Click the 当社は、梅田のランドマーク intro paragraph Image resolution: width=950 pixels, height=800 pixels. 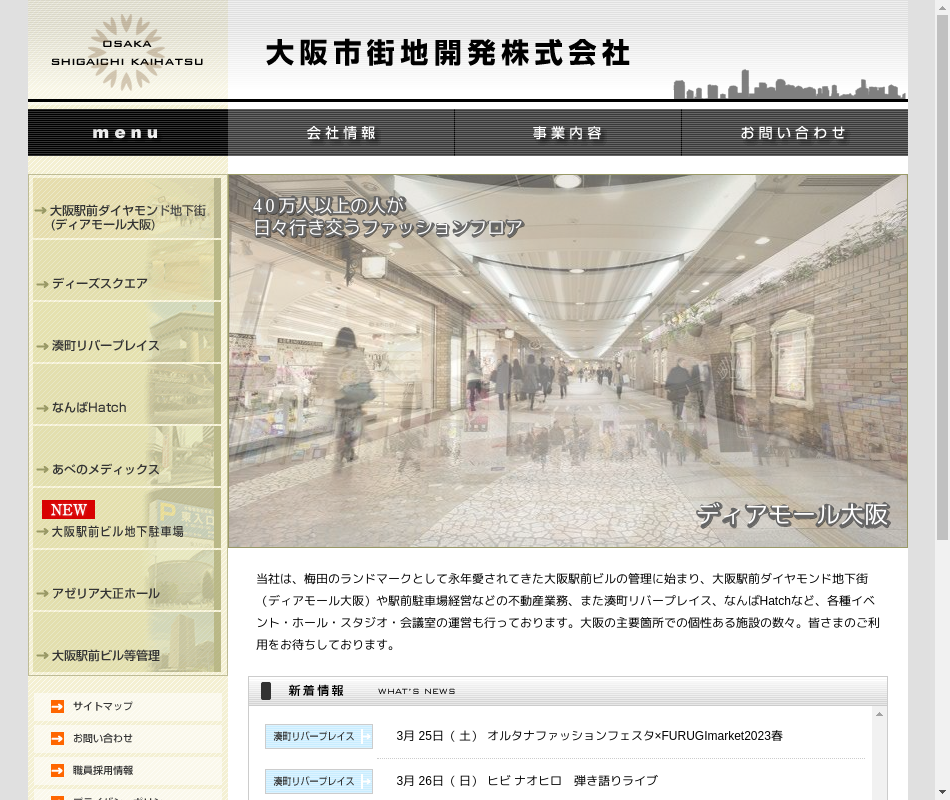568,612
